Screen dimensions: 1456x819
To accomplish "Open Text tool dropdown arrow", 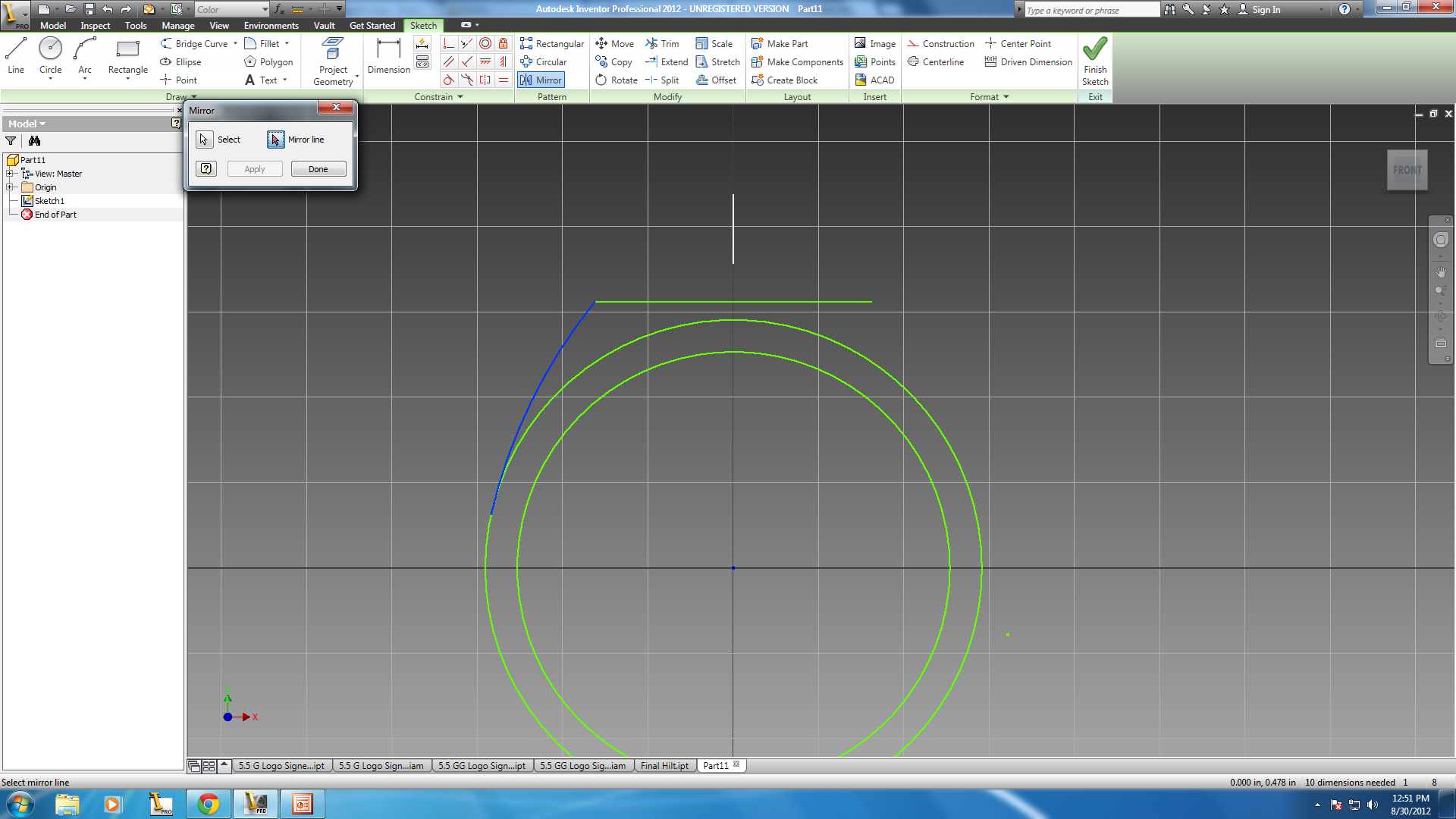I will [285, 80].
